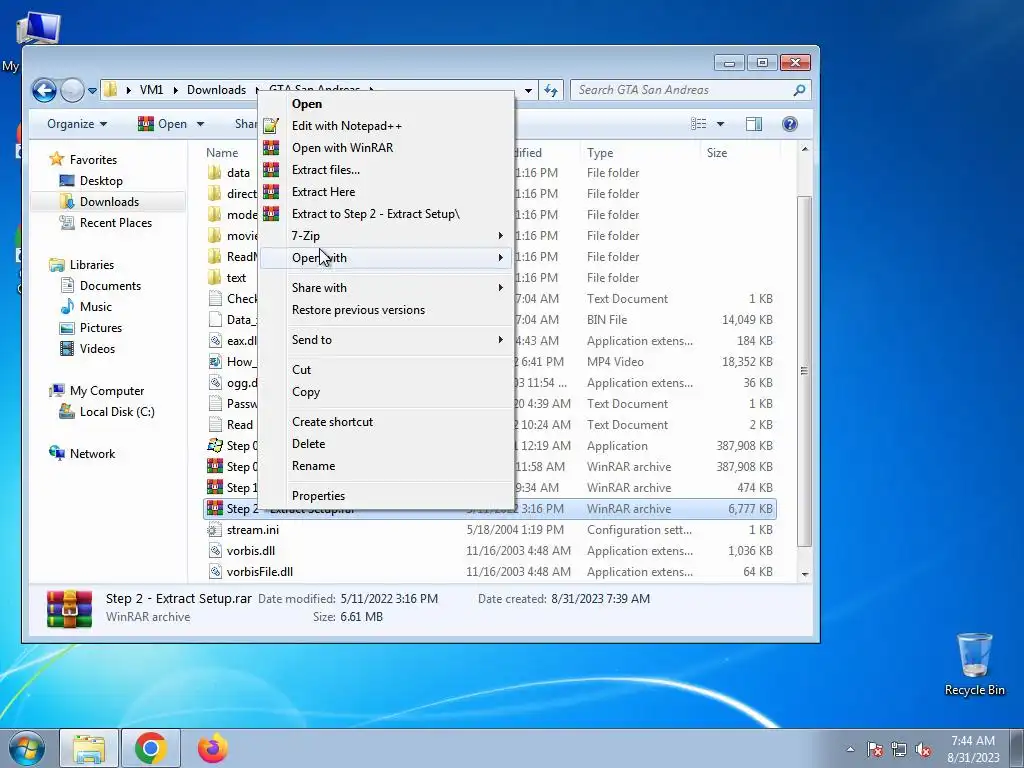Open Local Disk (C:)

click(x=107, y=412)
